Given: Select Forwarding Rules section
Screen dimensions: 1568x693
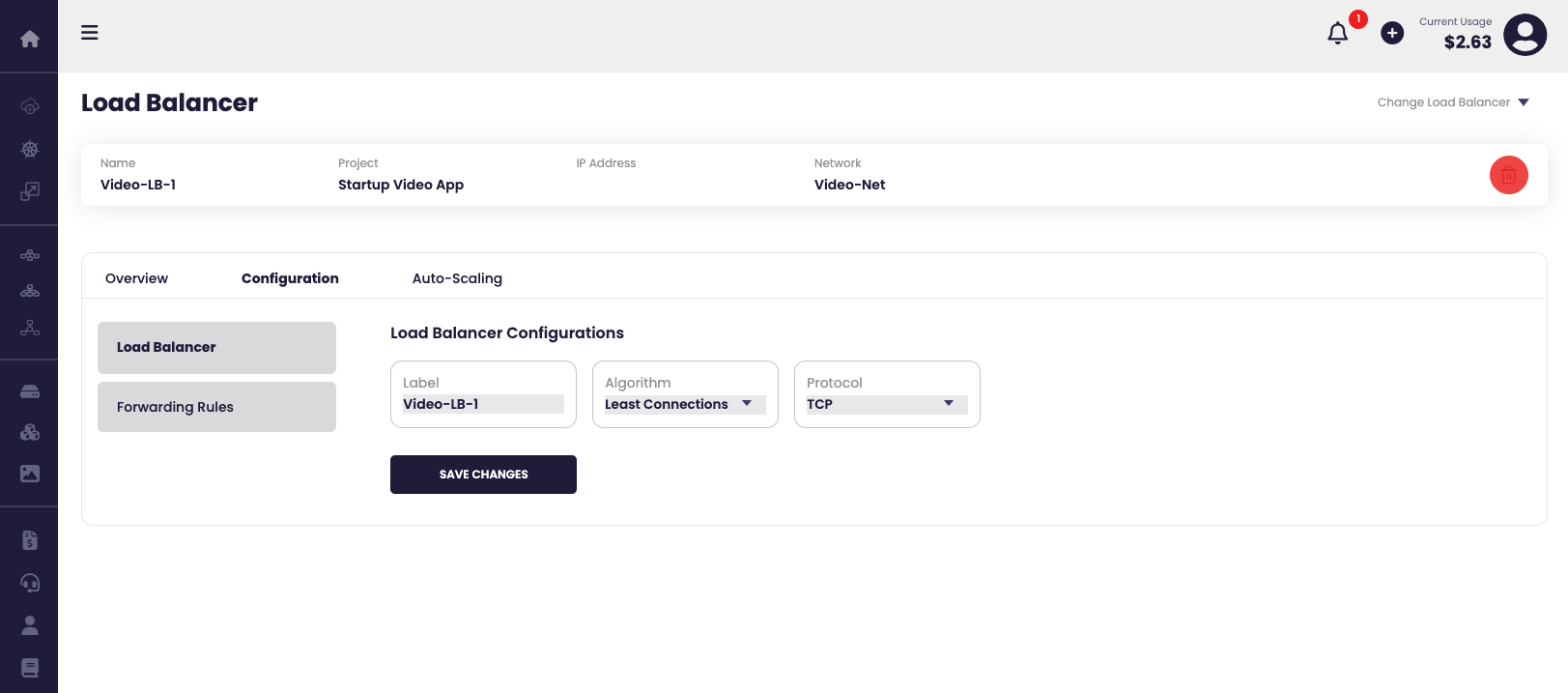Looking at the screenshot, I should tap(216, 407).
